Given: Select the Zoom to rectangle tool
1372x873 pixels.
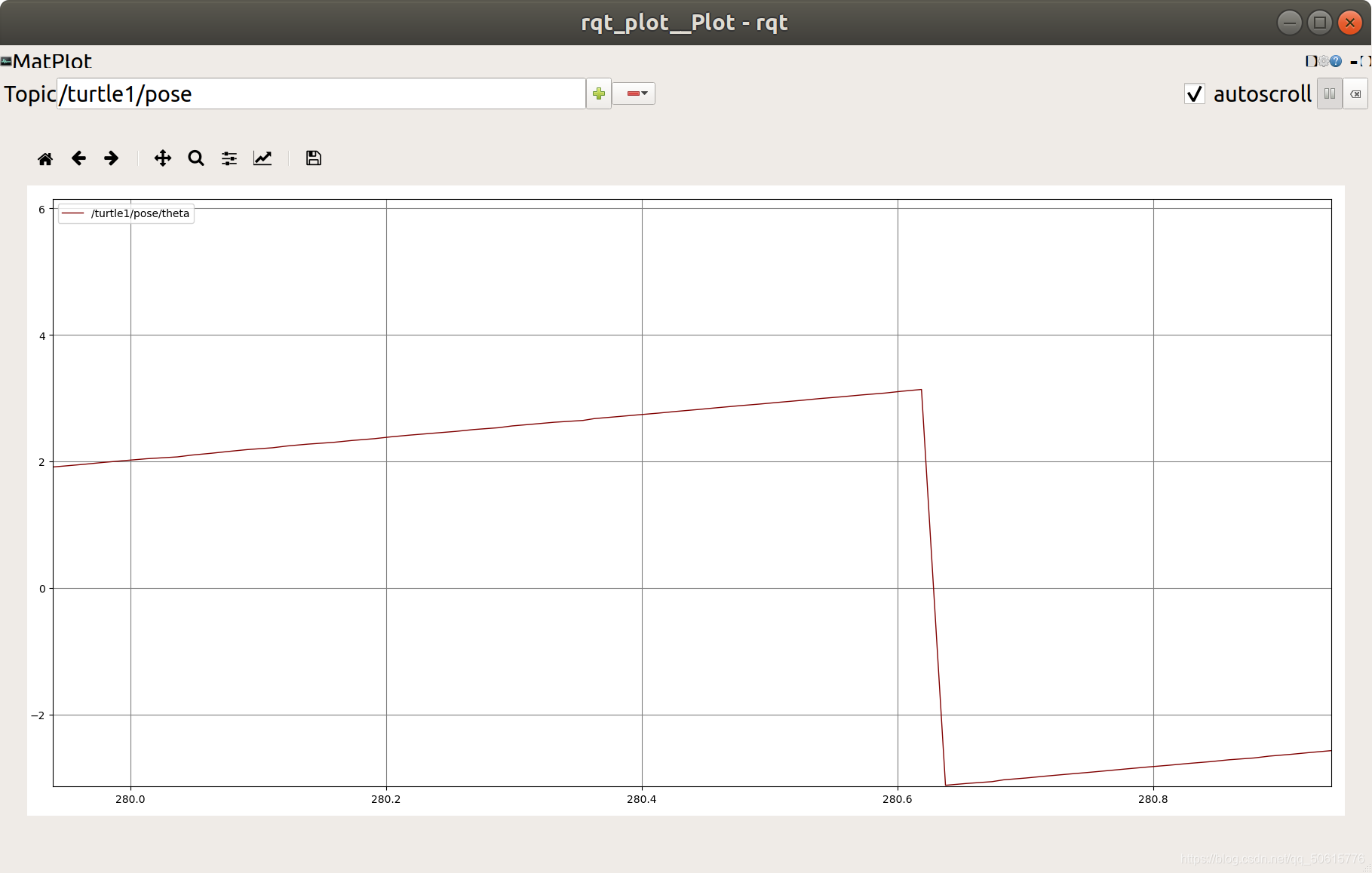Looking at the screenshot, I should click(196, 158).
